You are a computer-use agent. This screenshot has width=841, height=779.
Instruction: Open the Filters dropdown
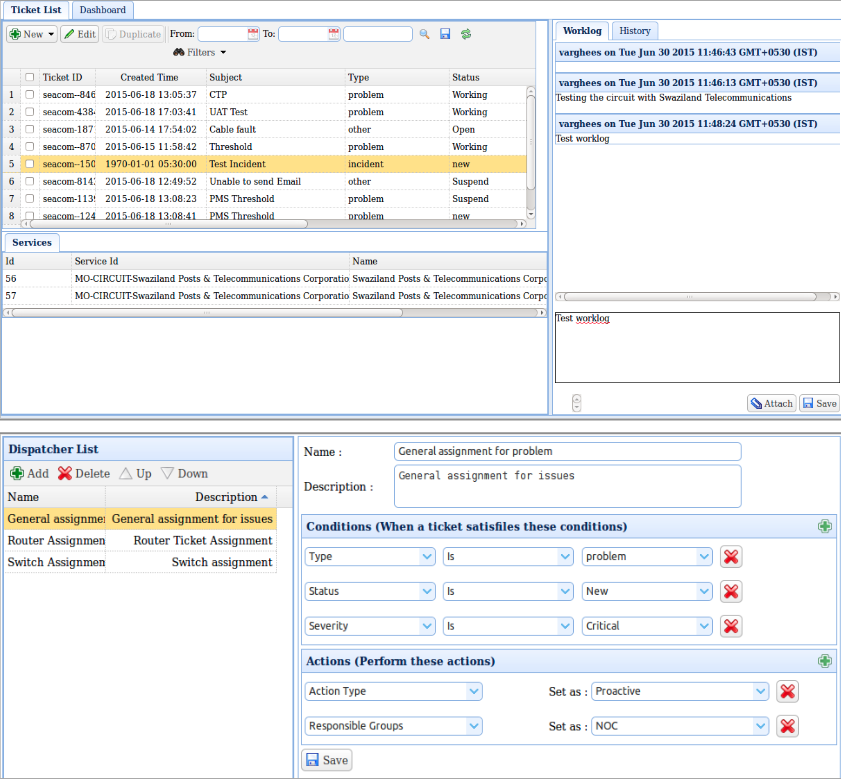200,52
